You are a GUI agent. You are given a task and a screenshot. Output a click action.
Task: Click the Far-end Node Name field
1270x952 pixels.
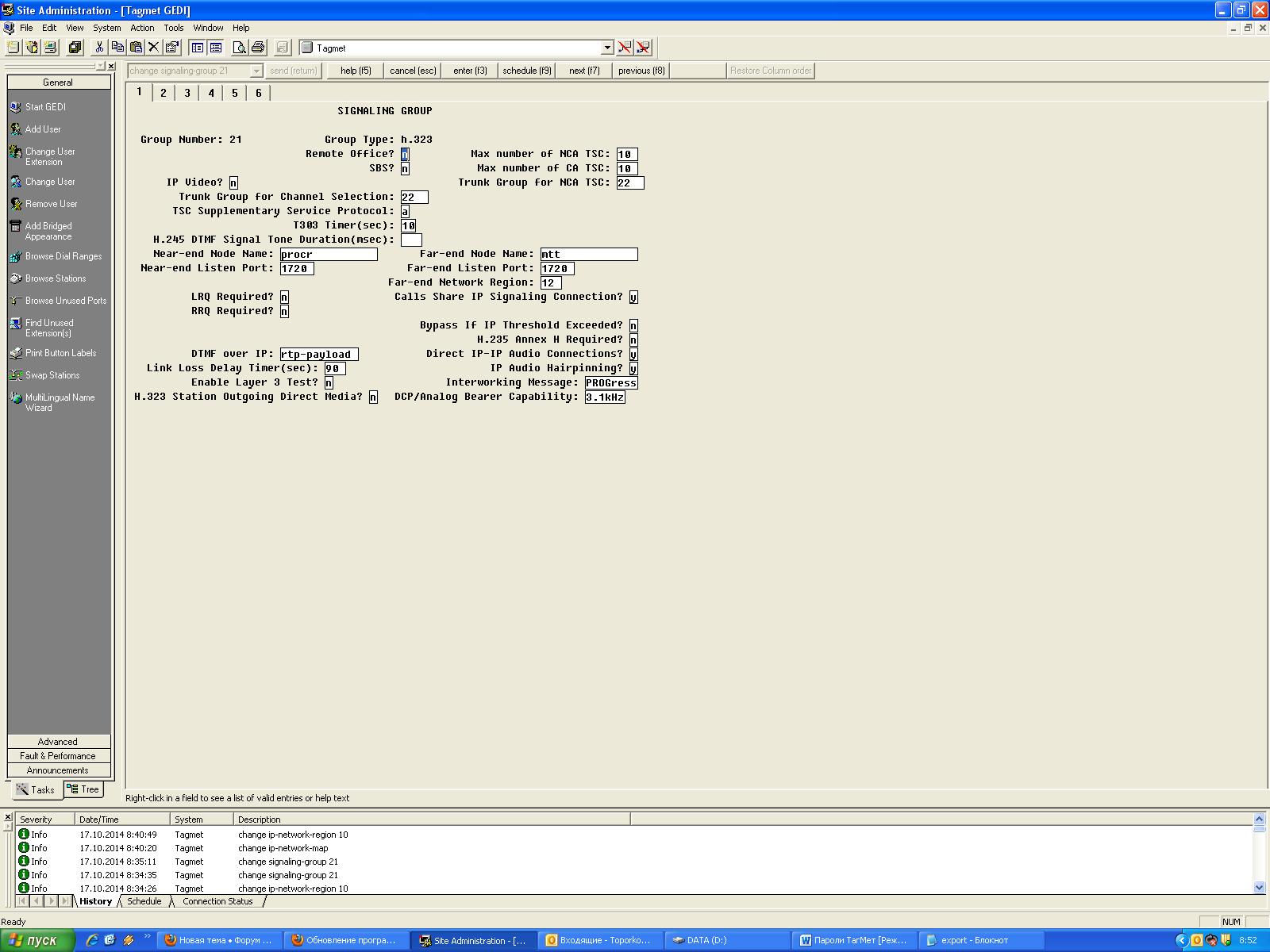click(x=589, y=255)
